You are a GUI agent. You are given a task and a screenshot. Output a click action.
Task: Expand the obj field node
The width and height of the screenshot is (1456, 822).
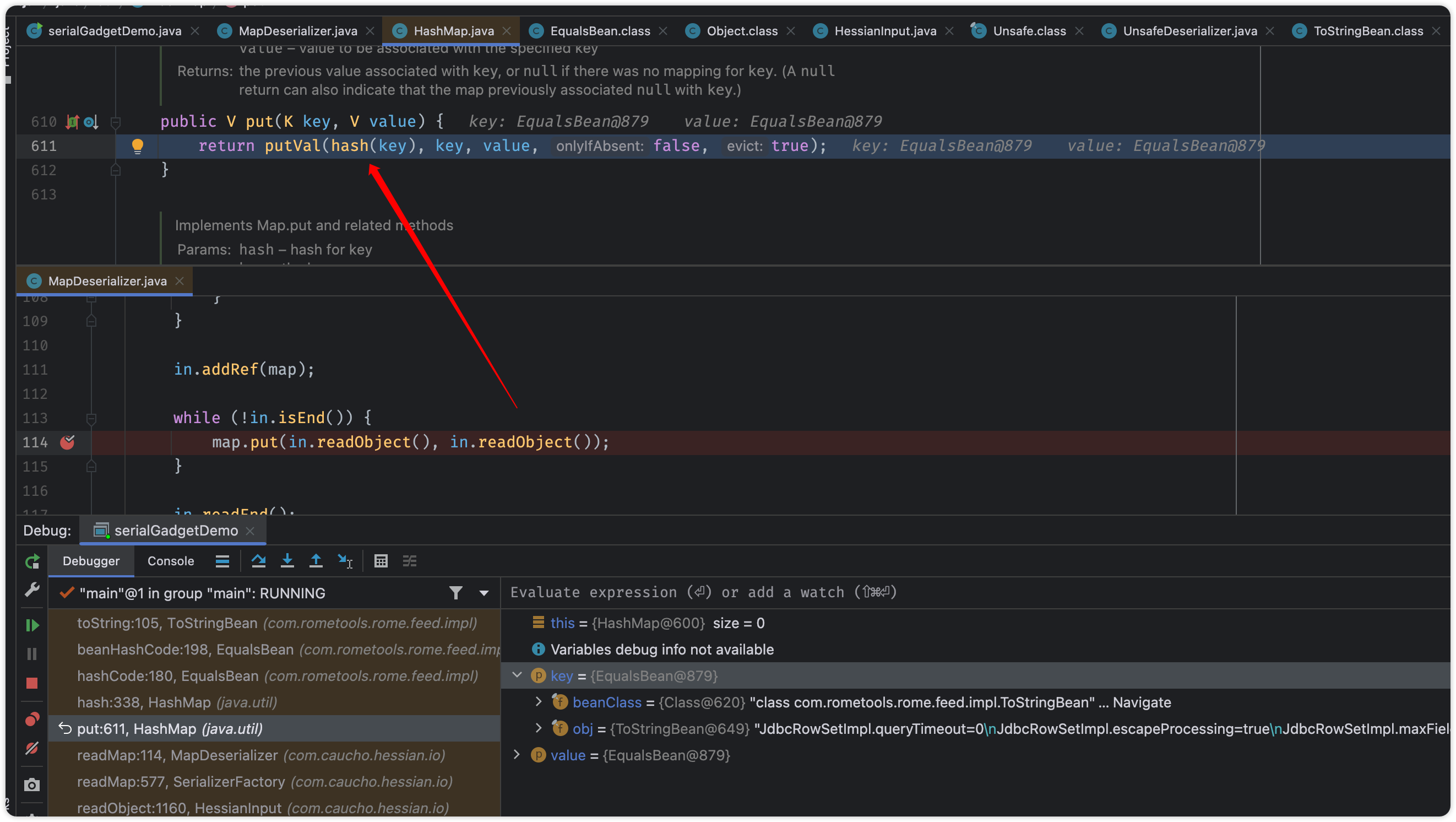[x=539, y=728]
